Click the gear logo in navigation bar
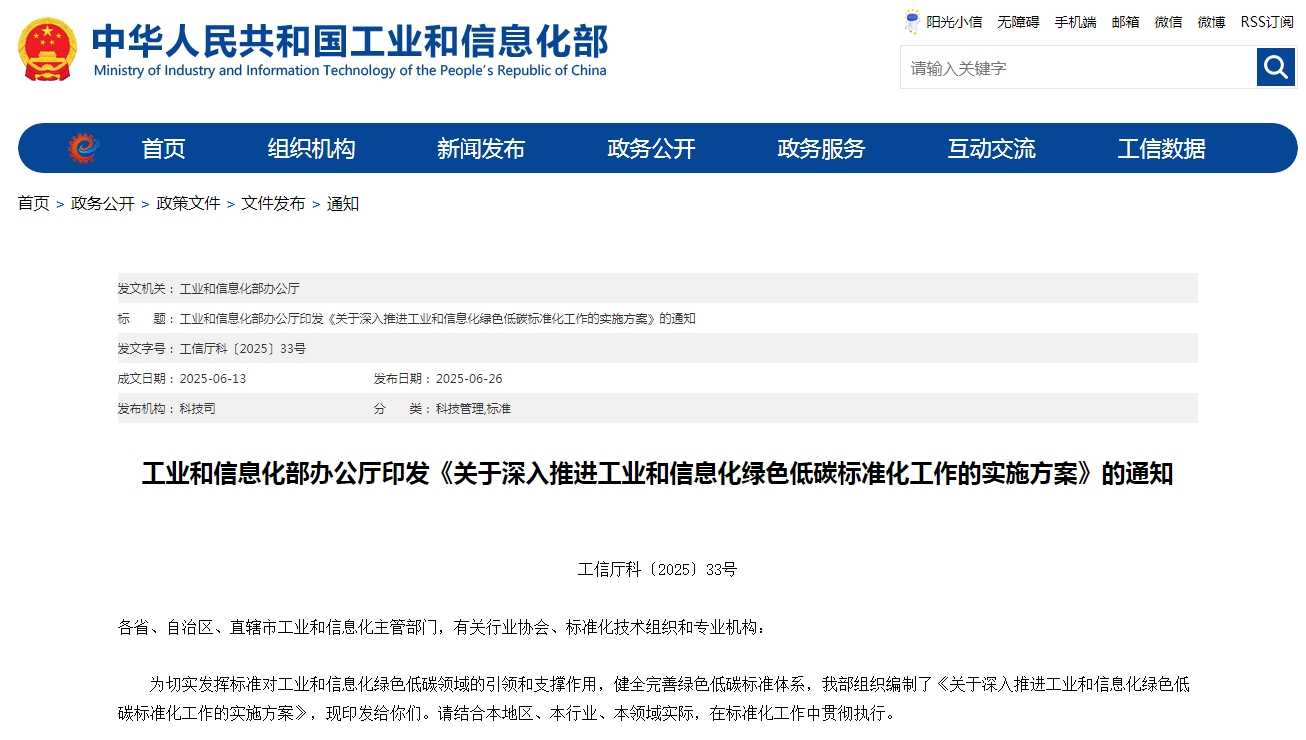Viewport: 1306px width, 740px height. point(84,148)
